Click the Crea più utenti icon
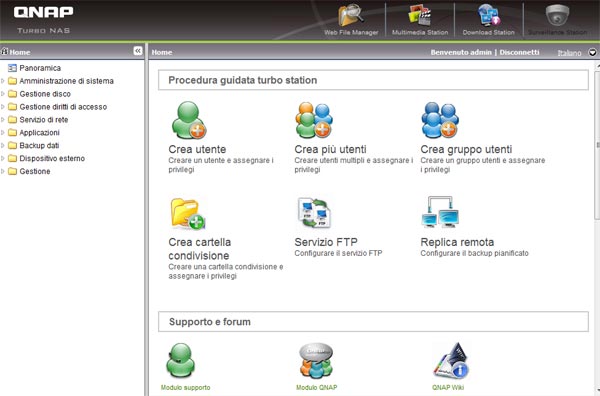Image resolution: width=600 pixels, height=396 pixels. (314, 120)
